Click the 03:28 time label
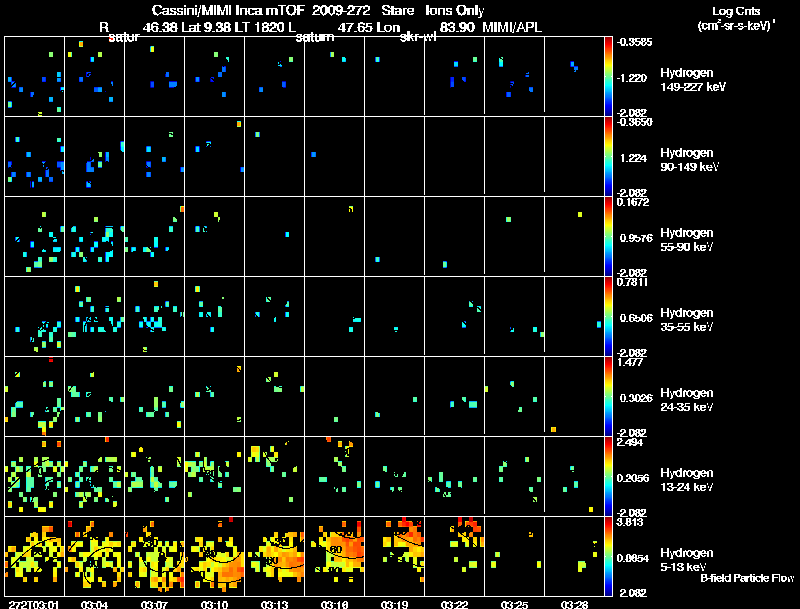Image resolution: width=800 pixels, height=609 pixels. 574,604
